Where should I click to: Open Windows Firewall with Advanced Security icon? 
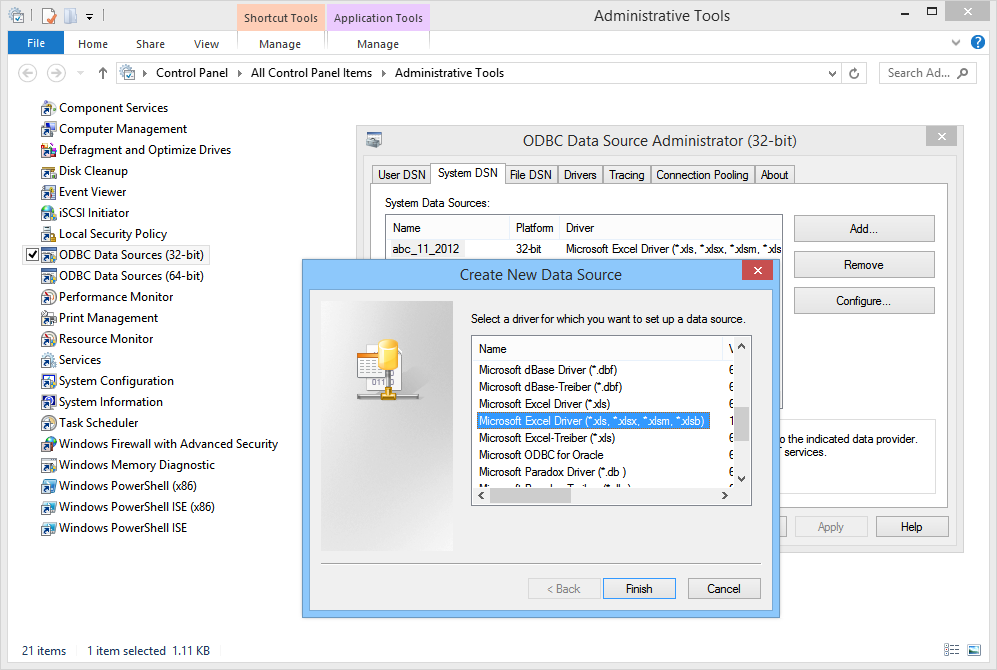48,444
